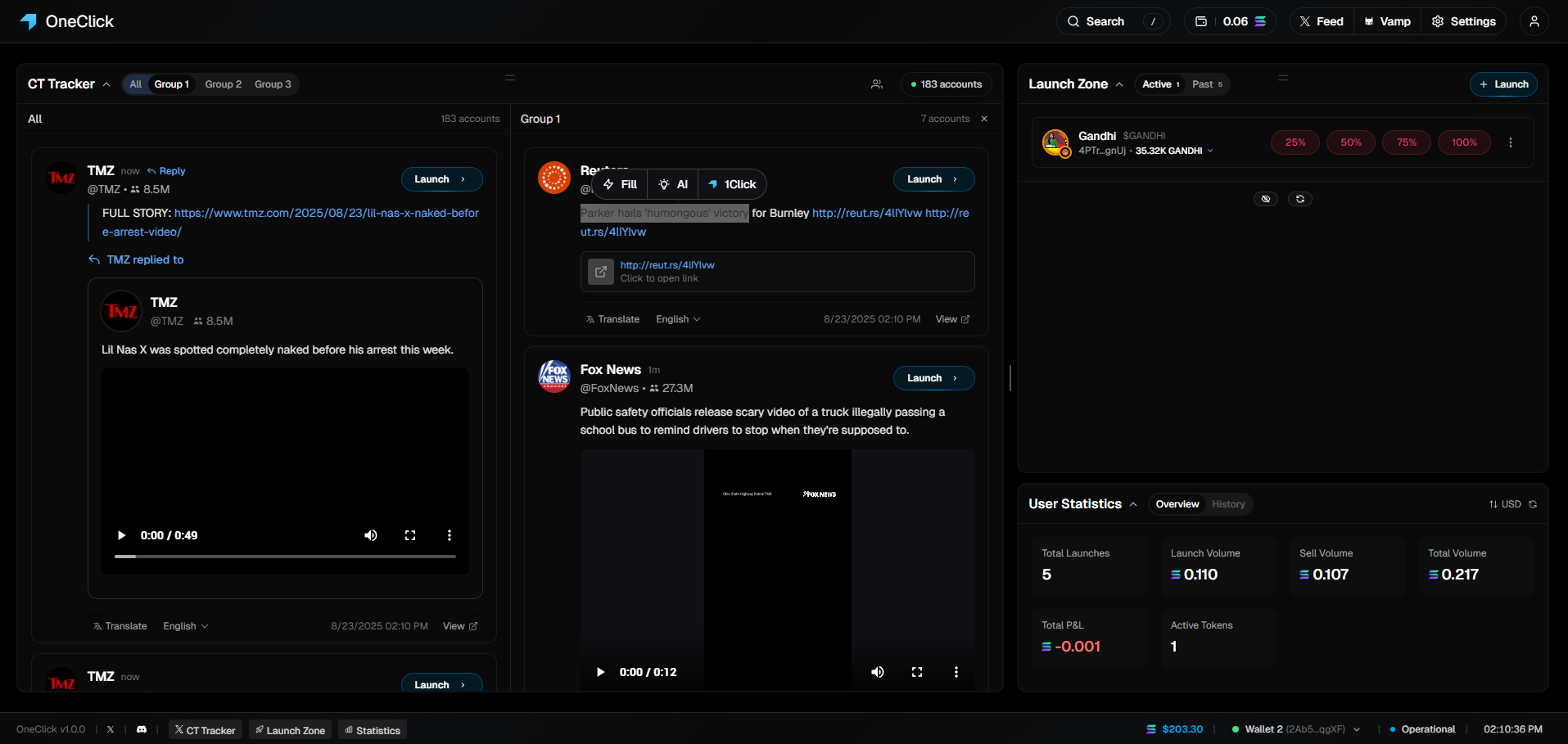The width and height of the screenshot is (1568, 744).
Task: Close the Group 1 column
Action: [x=984, y=119]
